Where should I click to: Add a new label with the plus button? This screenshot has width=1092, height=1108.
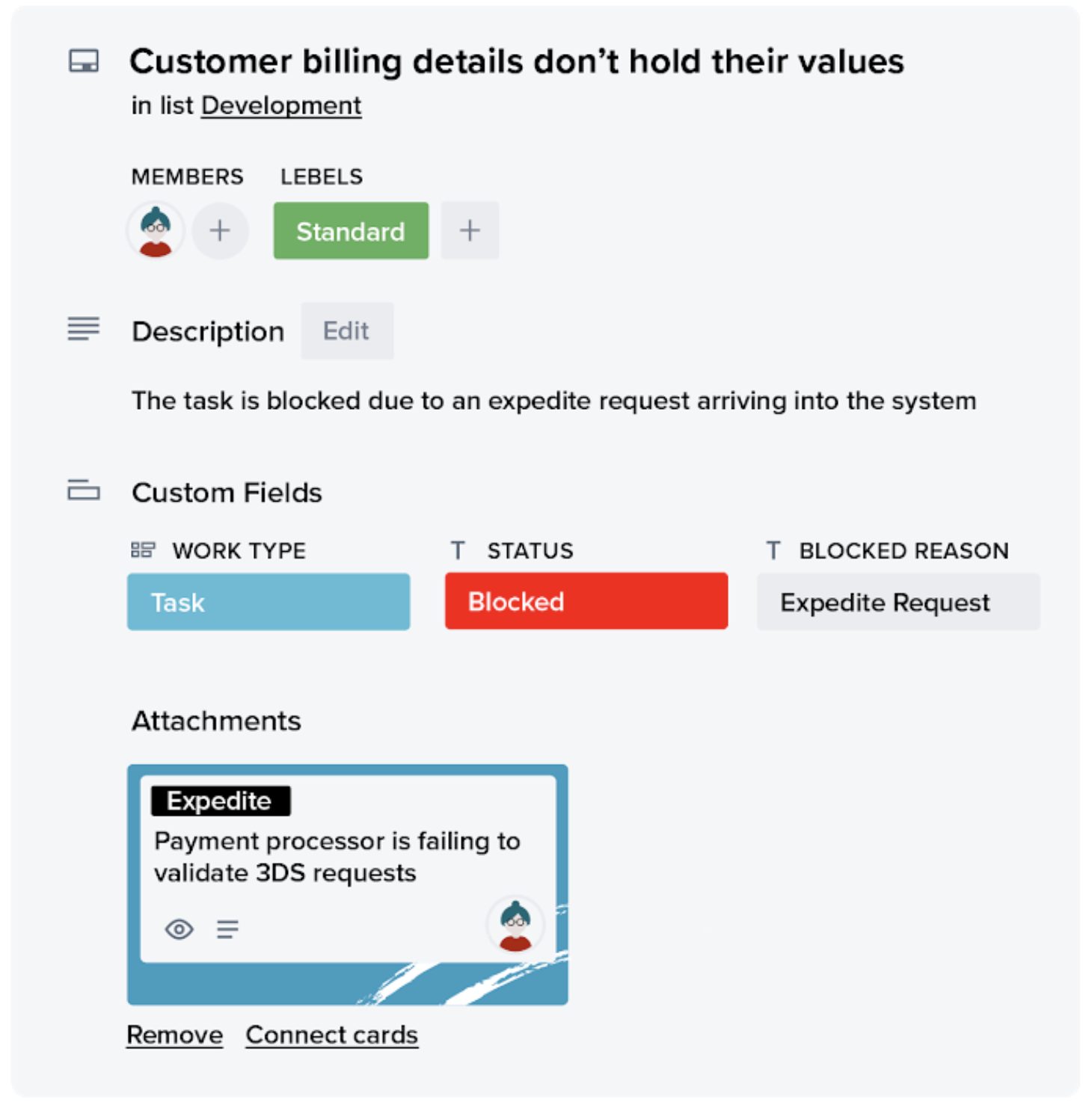tap(470, 230)
